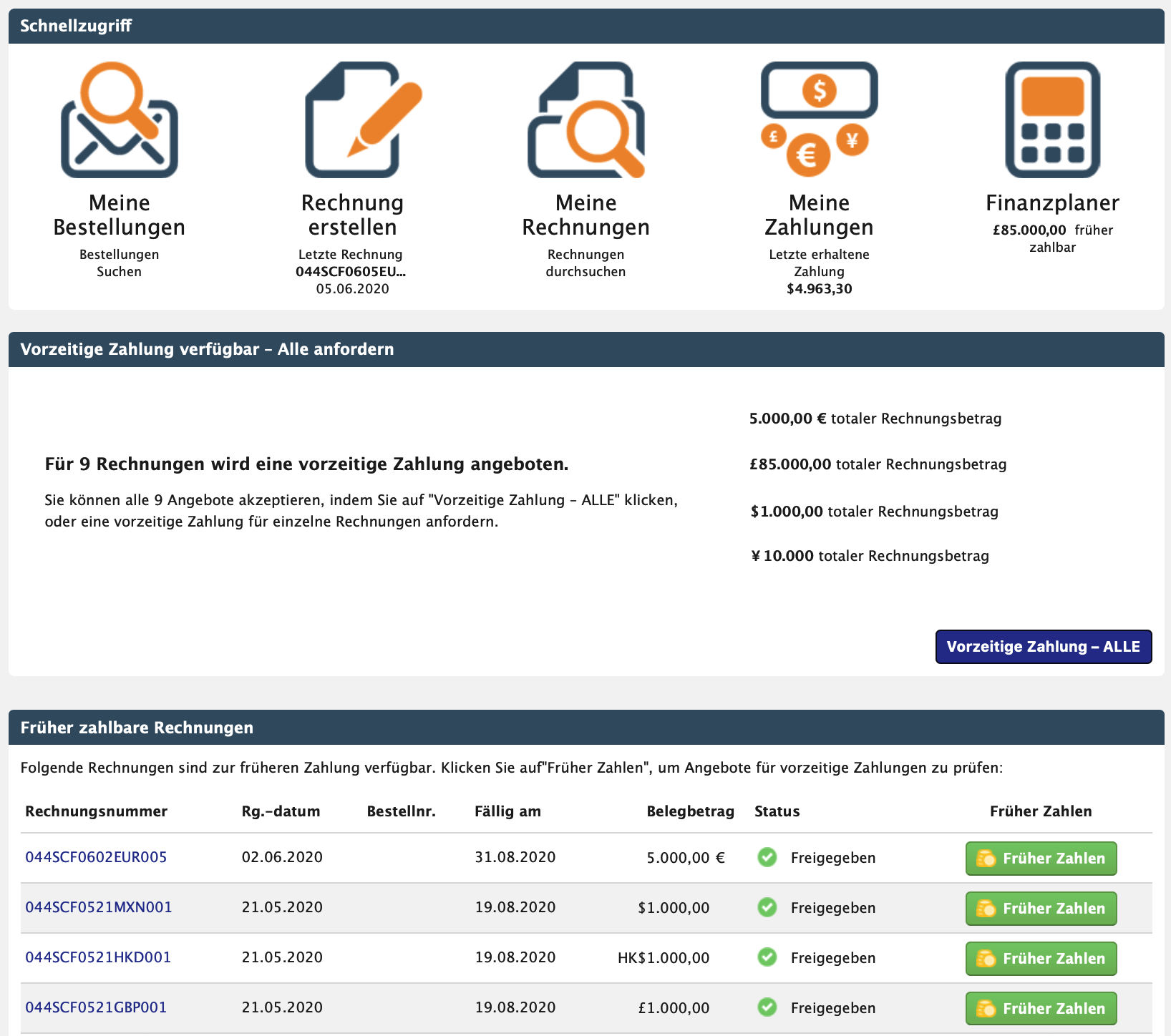
Task: Click the Rechnung erstellen document pencil icon
Action: pos(364,119)
